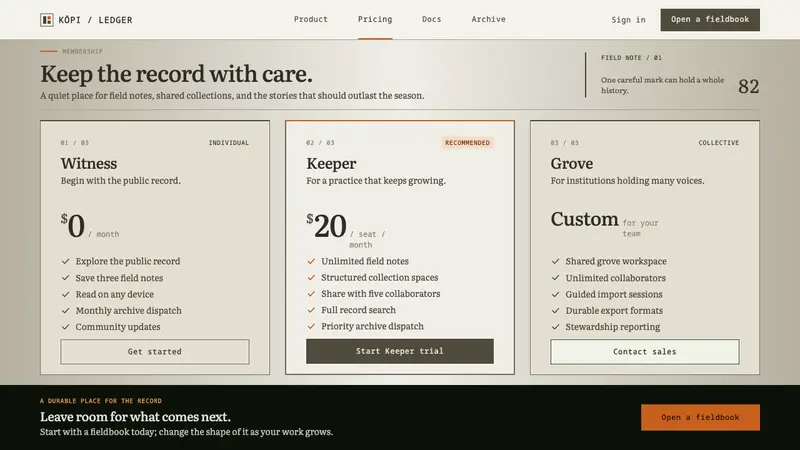Click the MEMBERSHIP eyebrow label

[x=83, y=51]
